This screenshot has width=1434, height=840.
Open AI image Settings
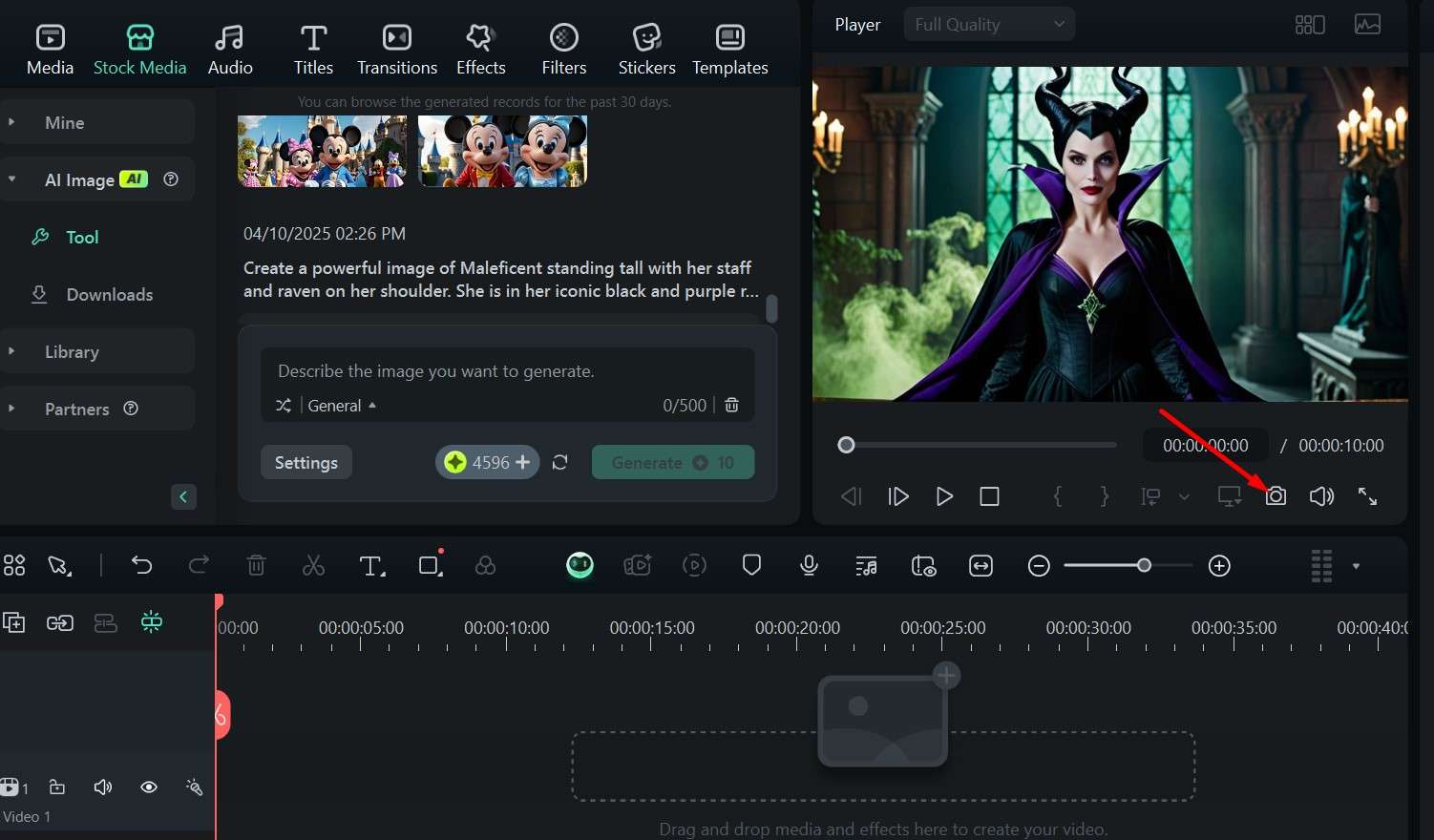[x=306, y=462]
